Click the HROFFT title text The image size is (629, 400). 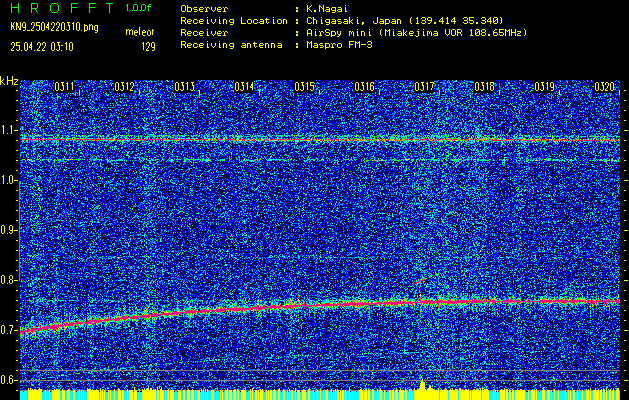[63, 8]
